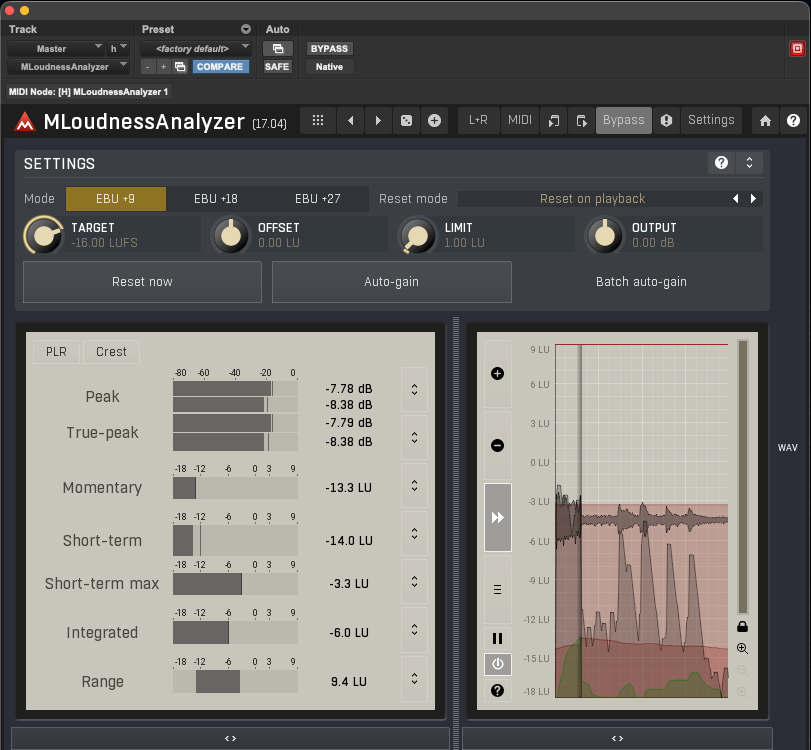Select previous Reset mode option

[735, 199]
